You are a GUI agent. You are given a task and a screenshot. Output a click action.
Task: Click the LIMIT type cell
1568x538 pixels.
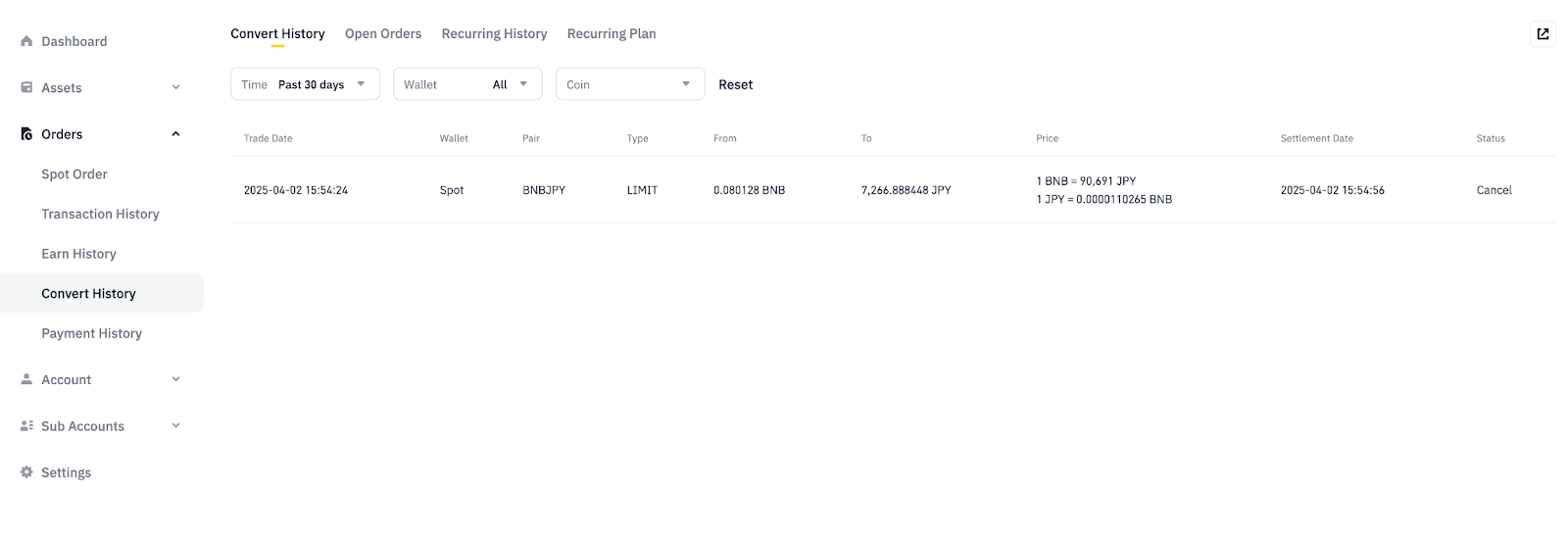(x=642, y=190)
